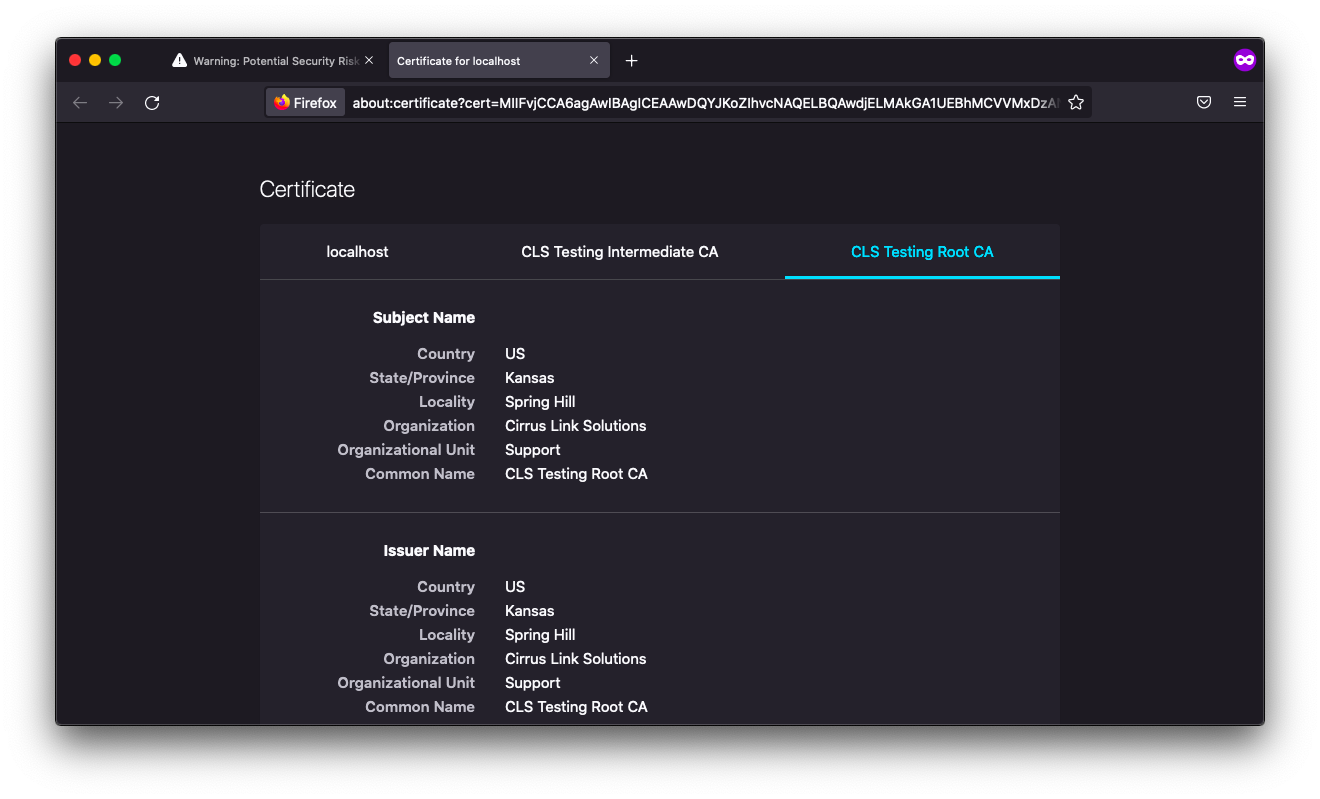Select the CLS Testing Root CA tab

click(x=922, y=252)
